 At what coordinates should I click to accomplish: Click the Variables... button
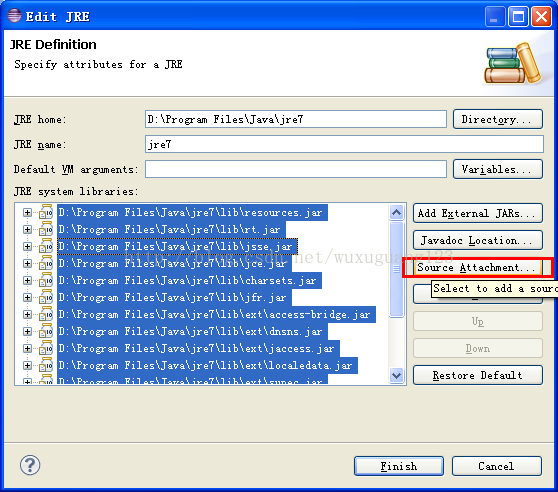point(498,169)
